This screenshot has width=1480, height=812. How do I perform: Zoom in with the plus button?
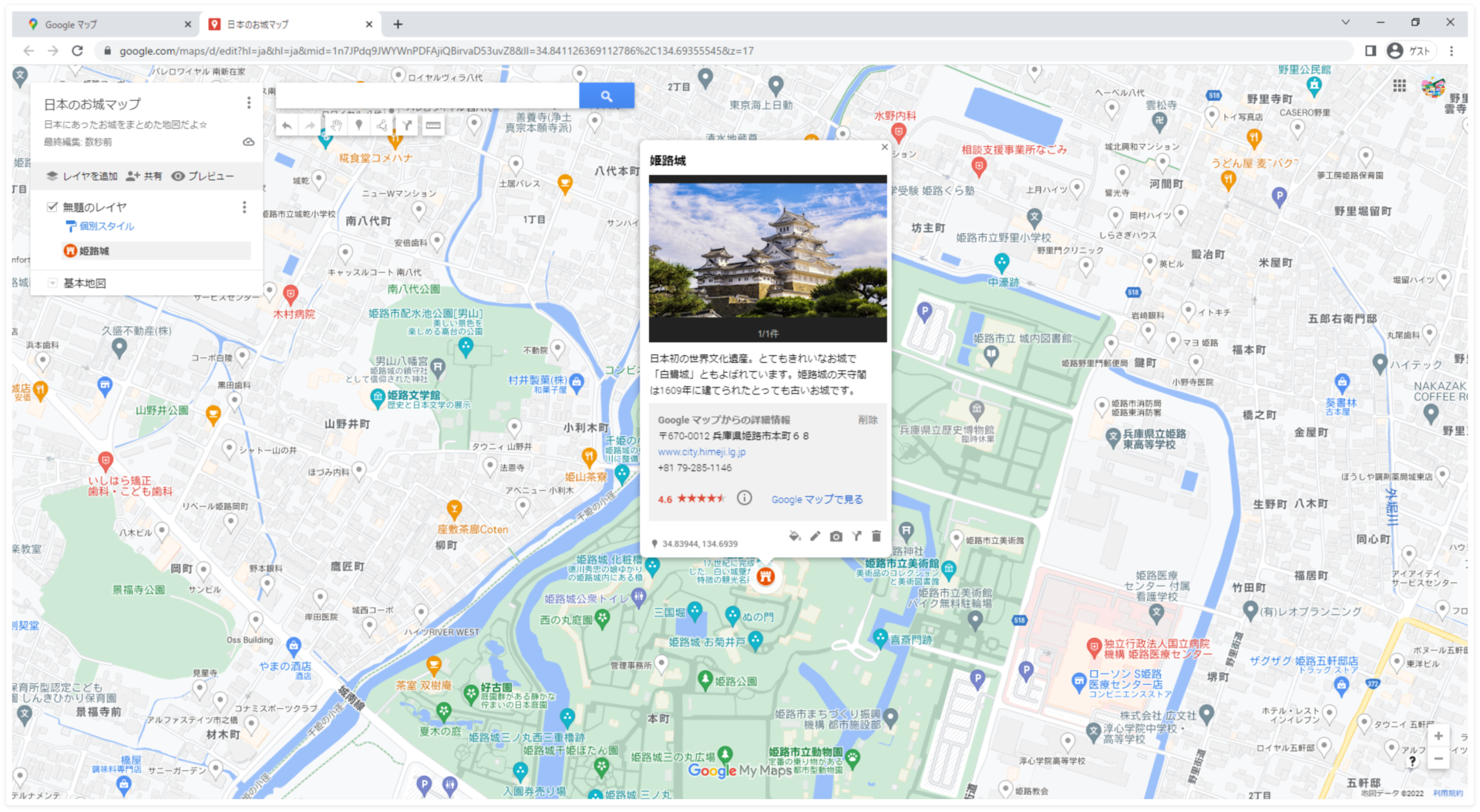click(x=1438, y=736)
